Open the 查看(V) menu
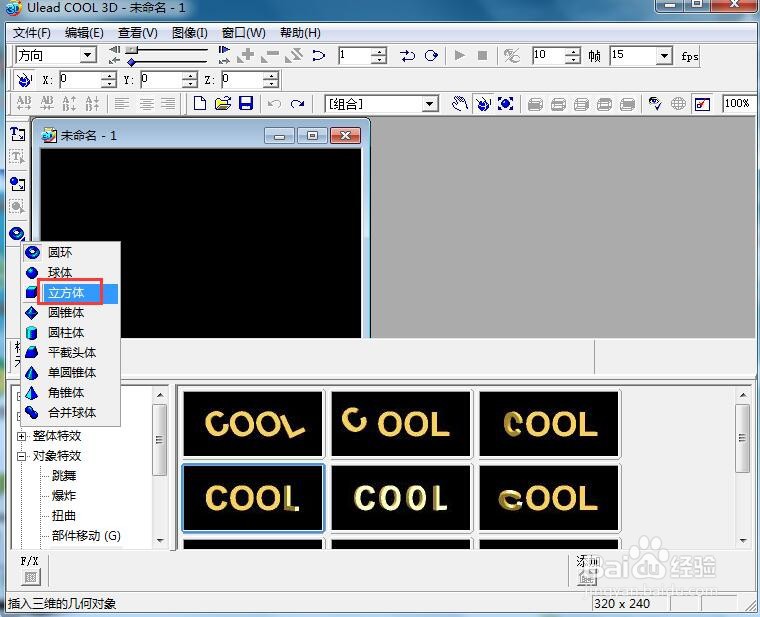This screenshot has width=760, height=617. pos(138,33)
